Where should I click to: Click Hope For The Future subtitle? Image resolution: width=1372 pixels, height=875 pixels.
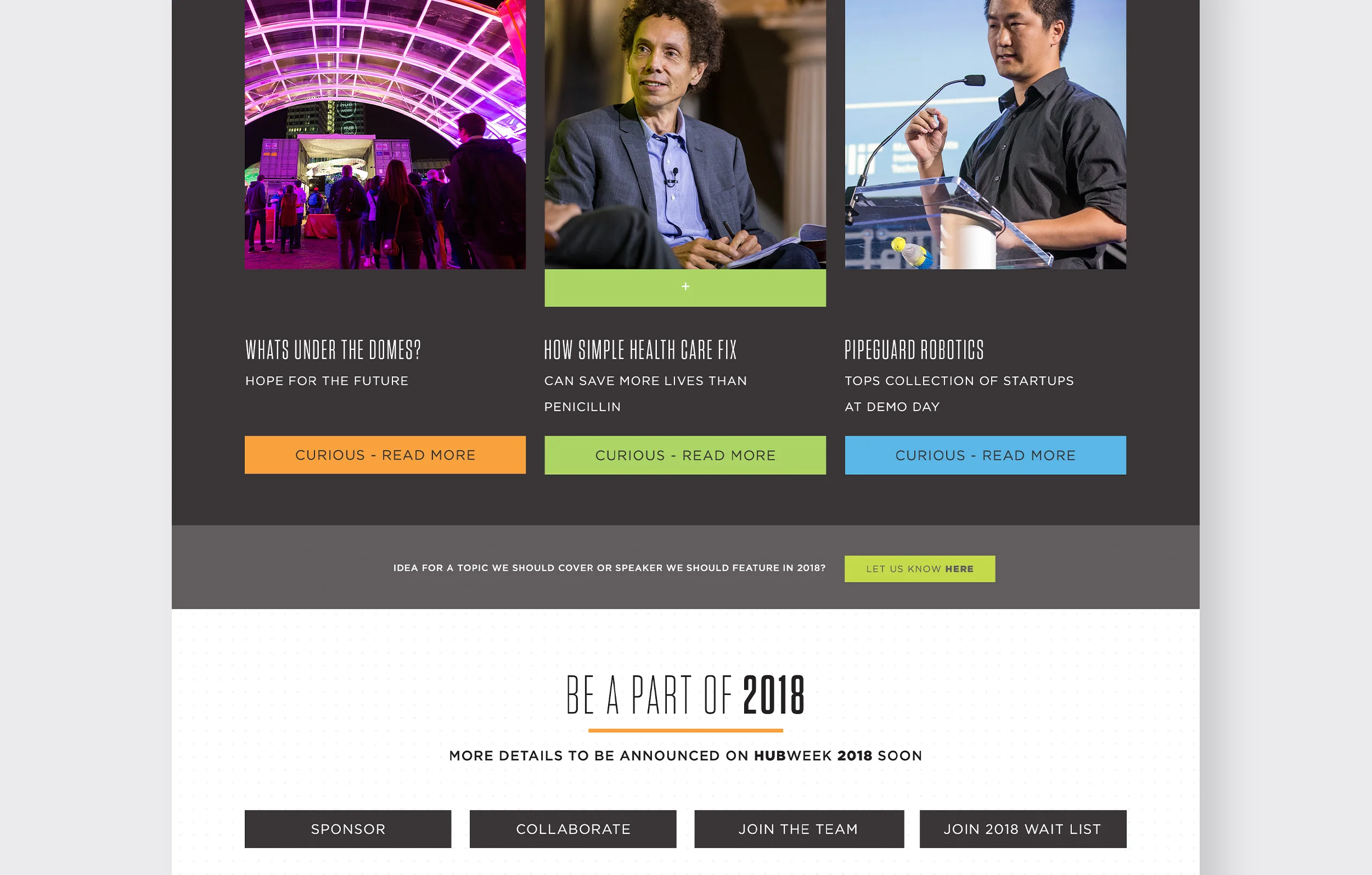click(x=327, y=381)
